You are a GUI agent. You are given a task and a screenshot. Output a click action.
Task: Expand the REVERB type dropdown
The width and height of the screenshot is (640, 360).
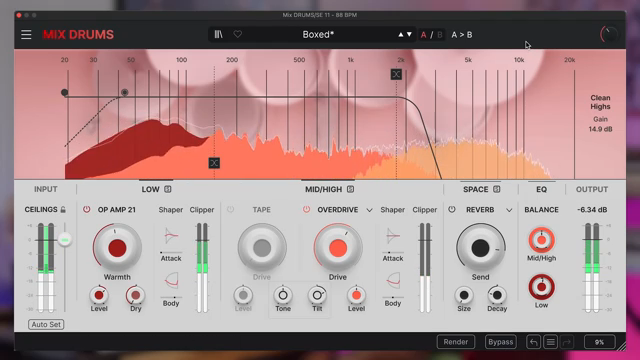coord(509,210)
